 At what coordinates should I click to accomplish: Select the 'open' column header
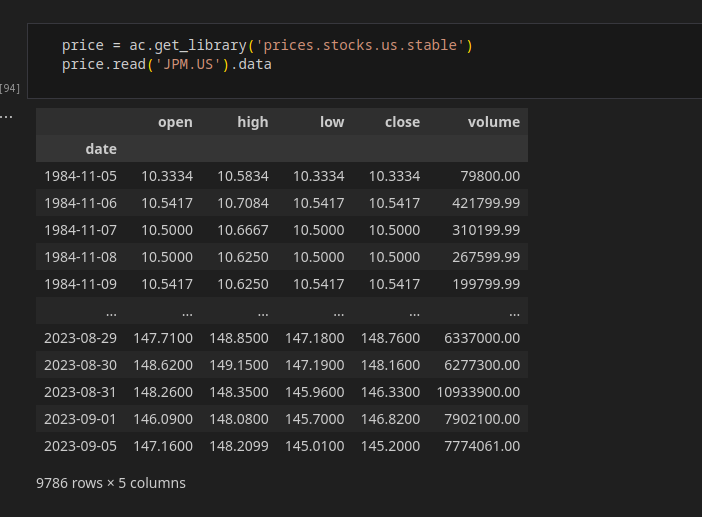tap(175, 122)
